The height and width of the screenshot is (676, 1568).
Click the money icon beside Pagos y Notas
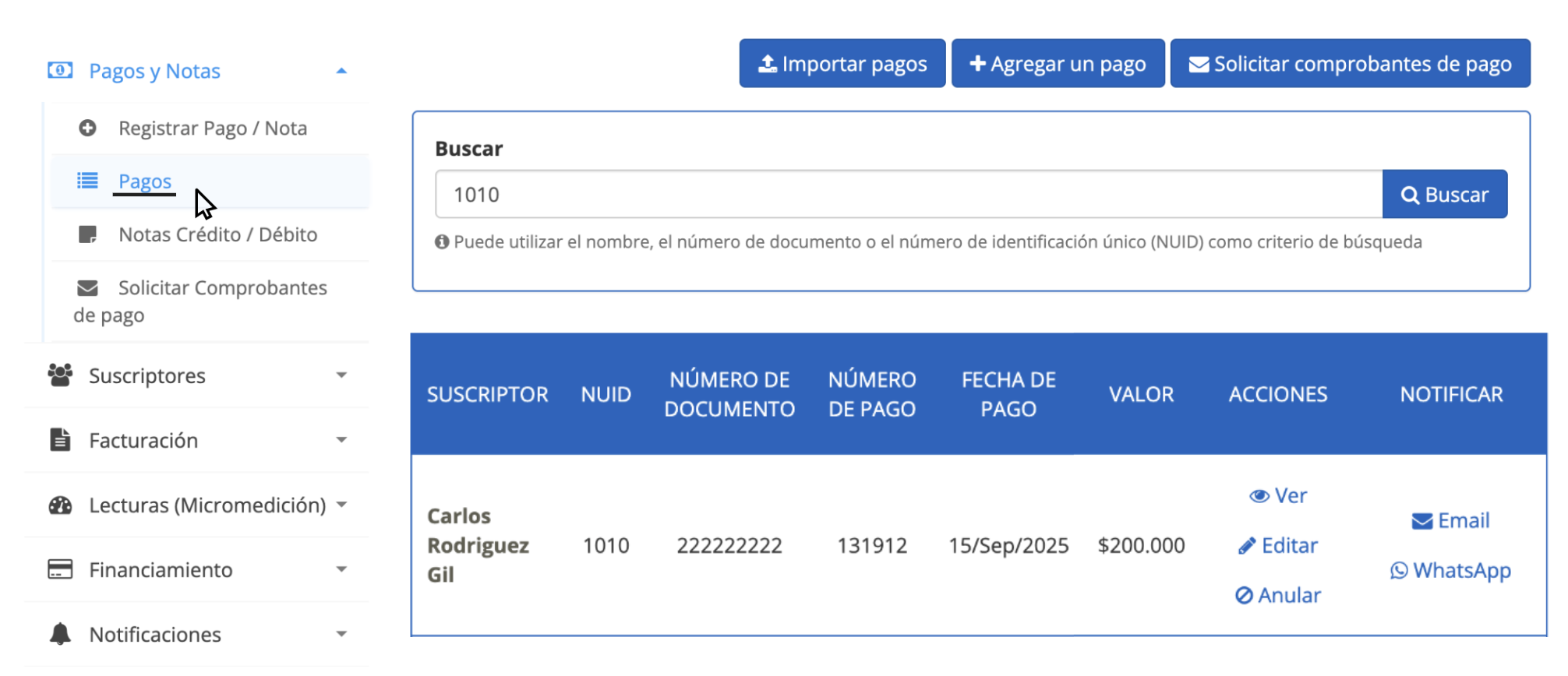point(60,71)
